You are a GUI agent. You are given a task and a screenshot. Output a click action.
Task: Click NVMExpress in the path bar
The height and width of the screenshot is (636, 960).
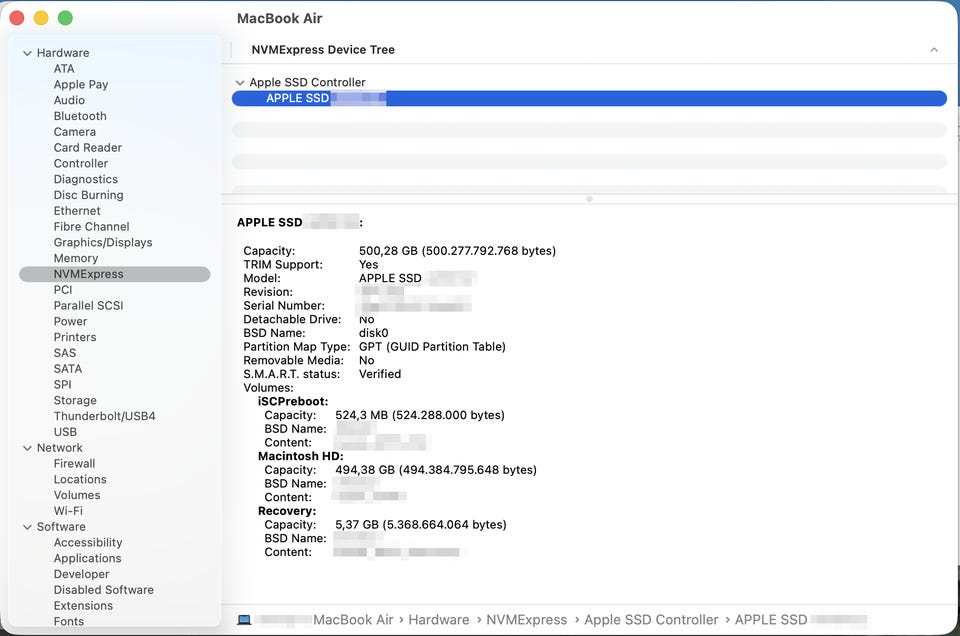click(527, 620)
